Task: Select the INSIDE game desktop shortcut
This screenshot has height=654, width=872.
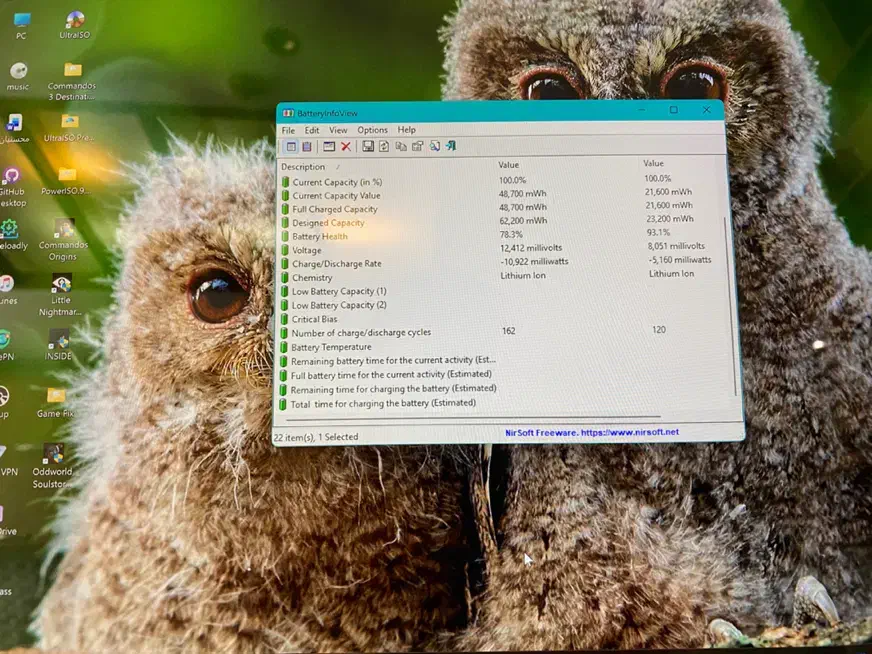Action: [58, 345]
